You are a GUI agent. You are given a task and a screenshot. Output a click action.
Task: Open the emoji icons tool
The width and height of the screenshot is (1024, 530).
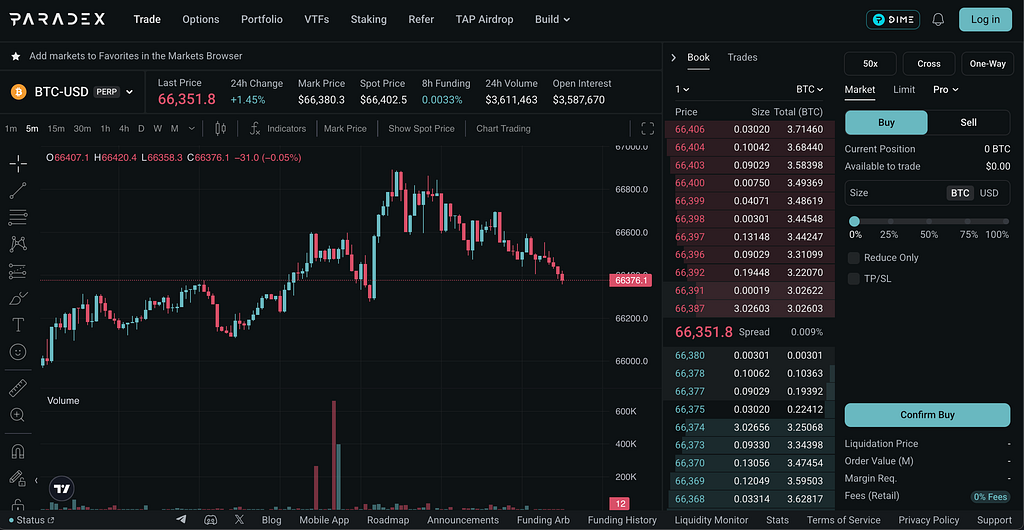click(18, 352)
